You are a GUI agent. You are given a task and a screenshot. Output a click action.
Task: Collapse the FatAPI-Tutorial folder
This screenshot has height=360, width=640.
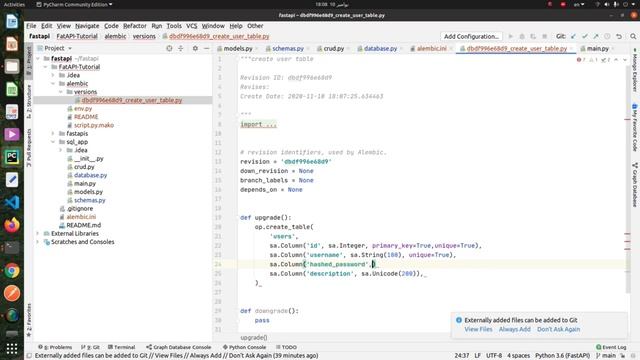[46, 67]
